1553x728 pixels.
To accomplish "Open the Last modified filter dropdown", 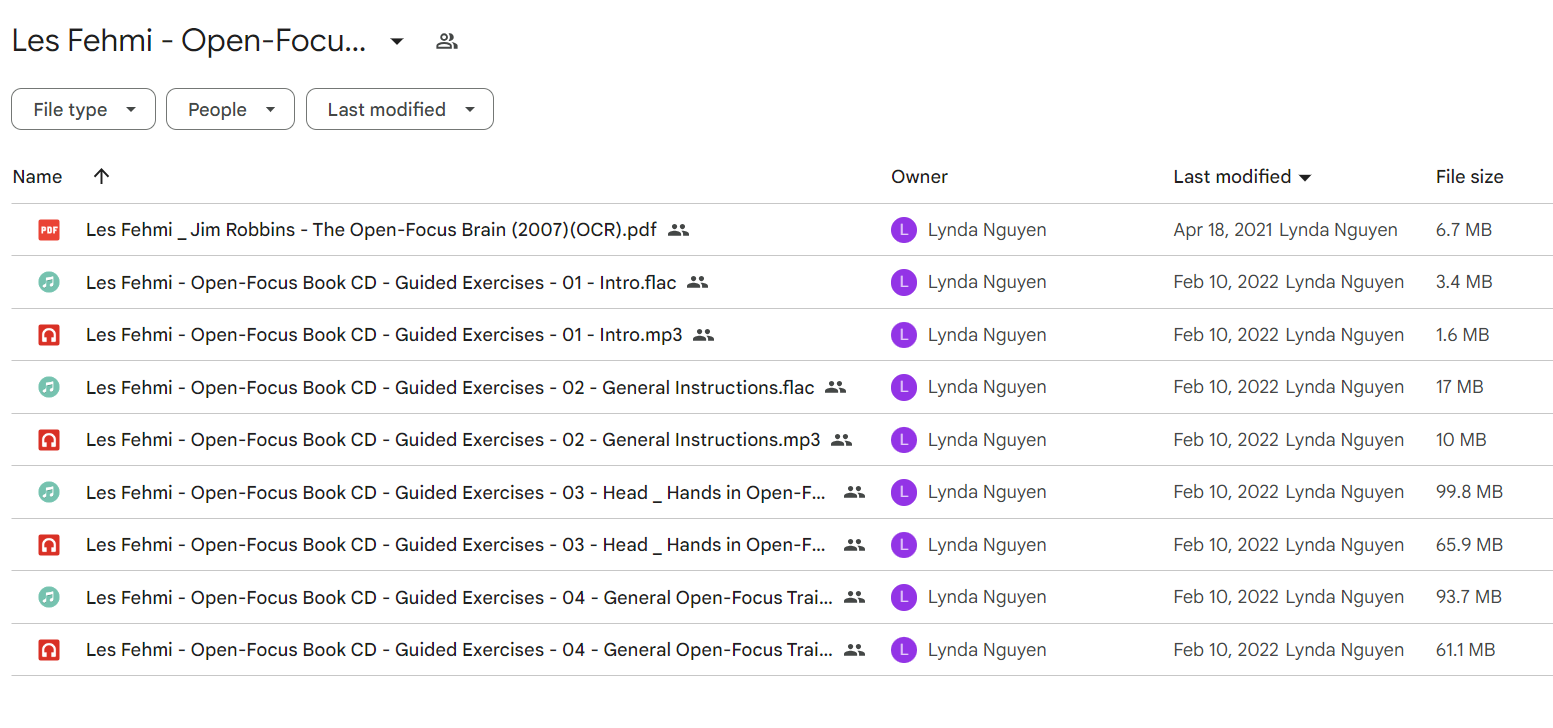I will [x=399, y=109].
